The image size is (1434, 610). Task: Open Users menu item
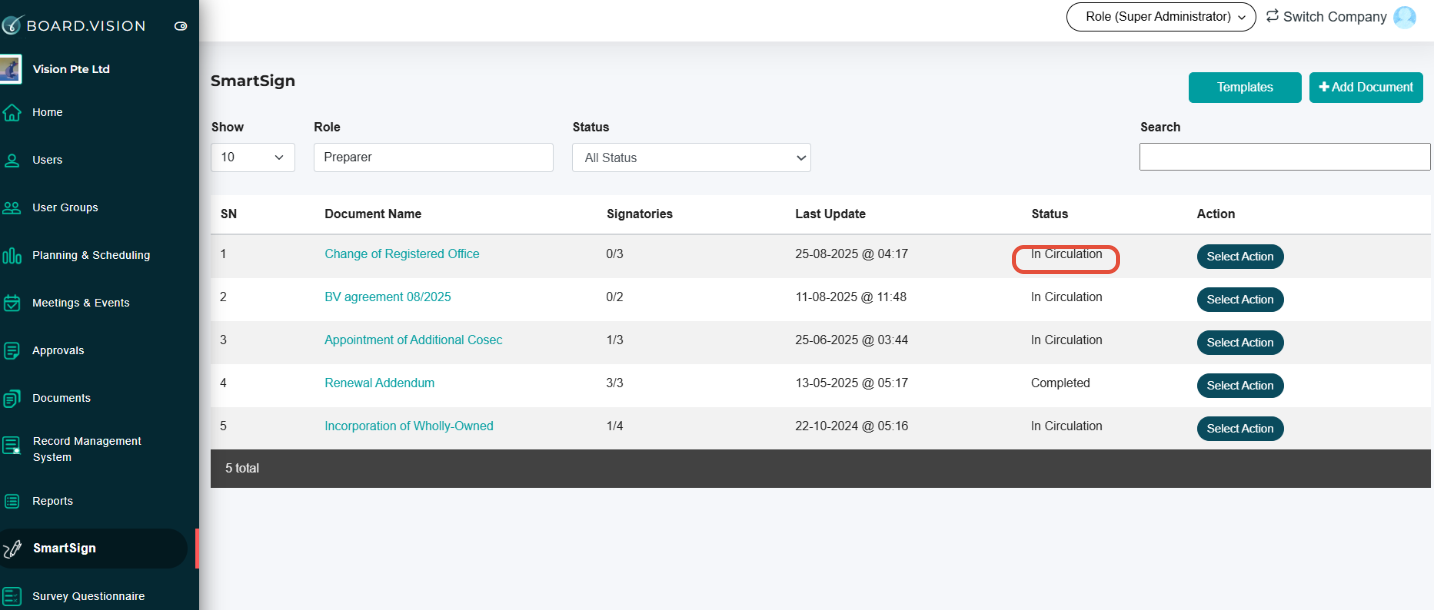[47, 160]
